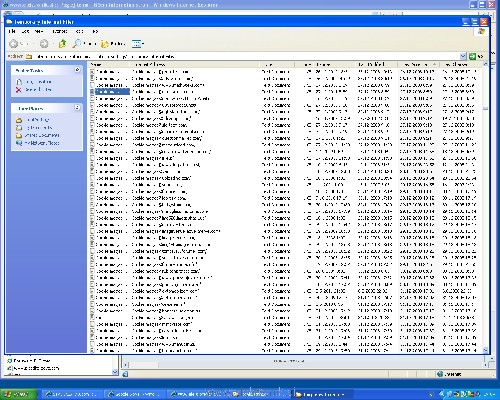
Task: Open the first folder link under Other Places
Action: (x=33, y=120)
